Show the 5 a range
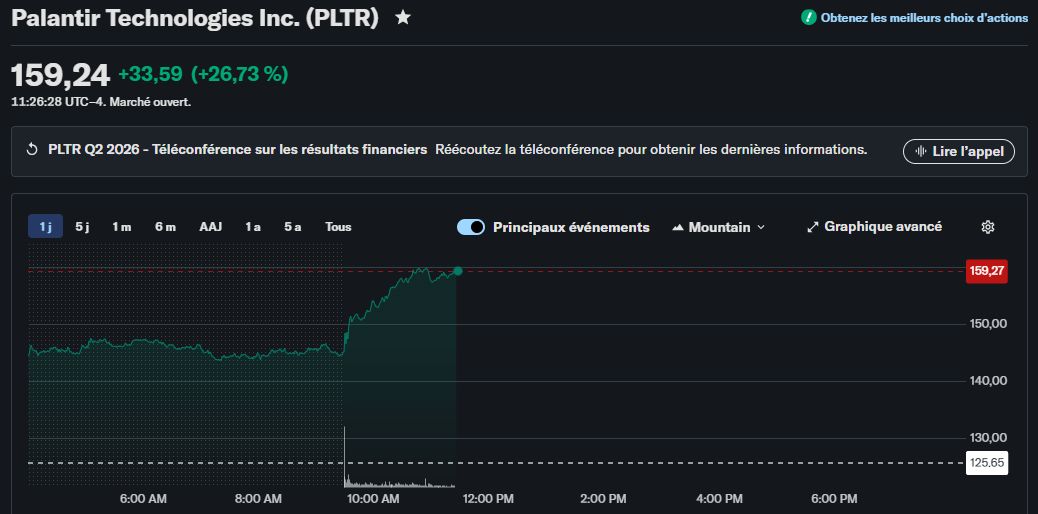Screen dimensions: 1038x514 point(293,227)
